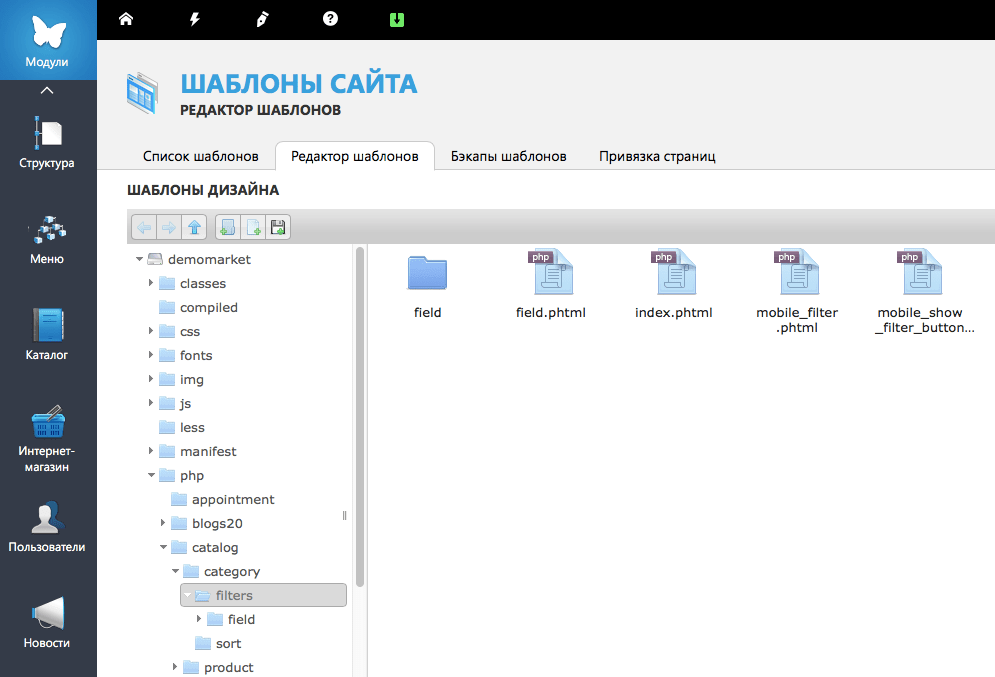Select the field folder in file pane
The height and width of the screenshot is (677, 995).
pos(427,286)
